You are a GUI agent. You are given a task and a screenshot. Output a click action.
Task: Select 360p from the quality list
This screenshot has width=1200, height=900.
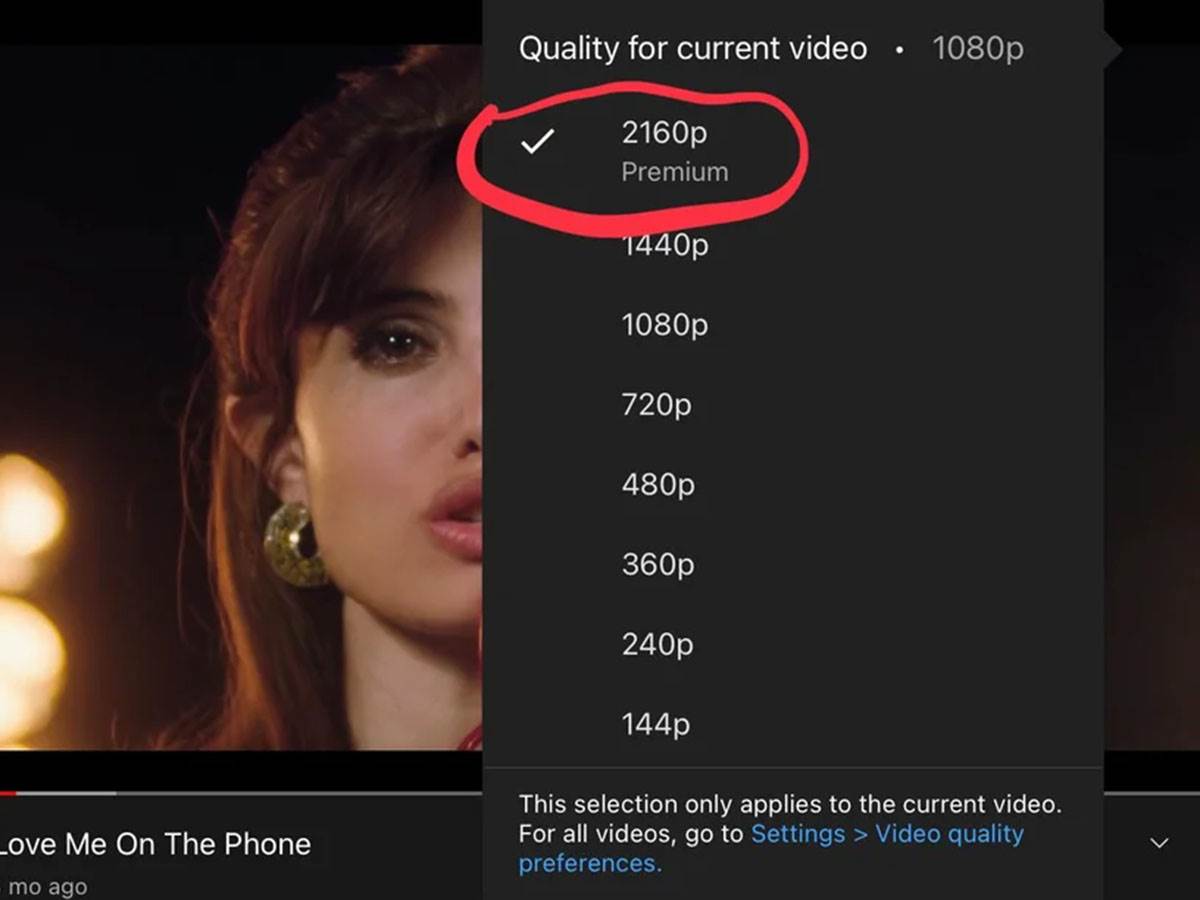(x=657, y=565)
